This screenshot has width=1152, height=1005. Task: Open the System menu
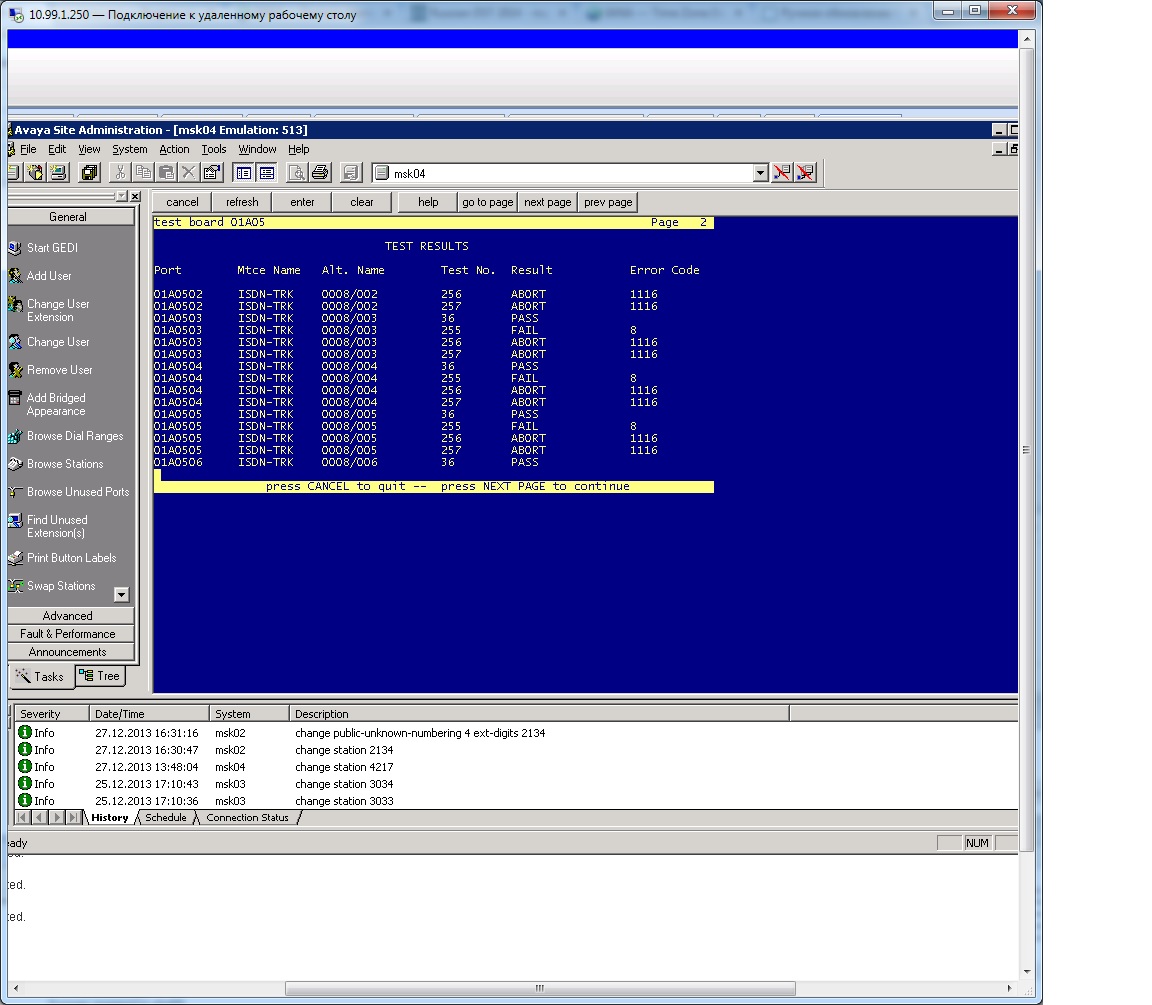[129, 149]
